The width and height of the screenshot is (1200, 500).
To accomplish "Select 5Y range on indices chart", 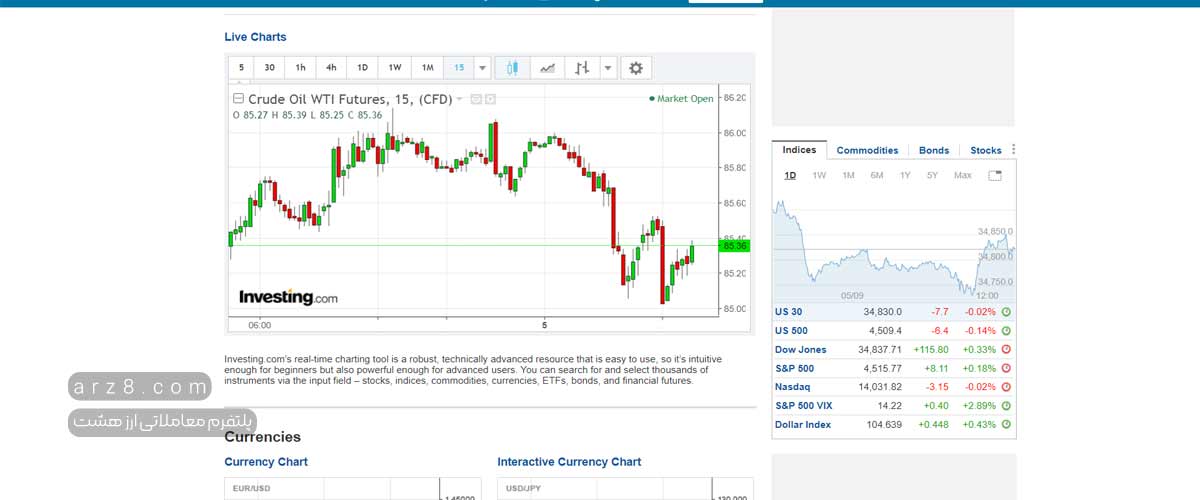I will [x=932, y=175].
